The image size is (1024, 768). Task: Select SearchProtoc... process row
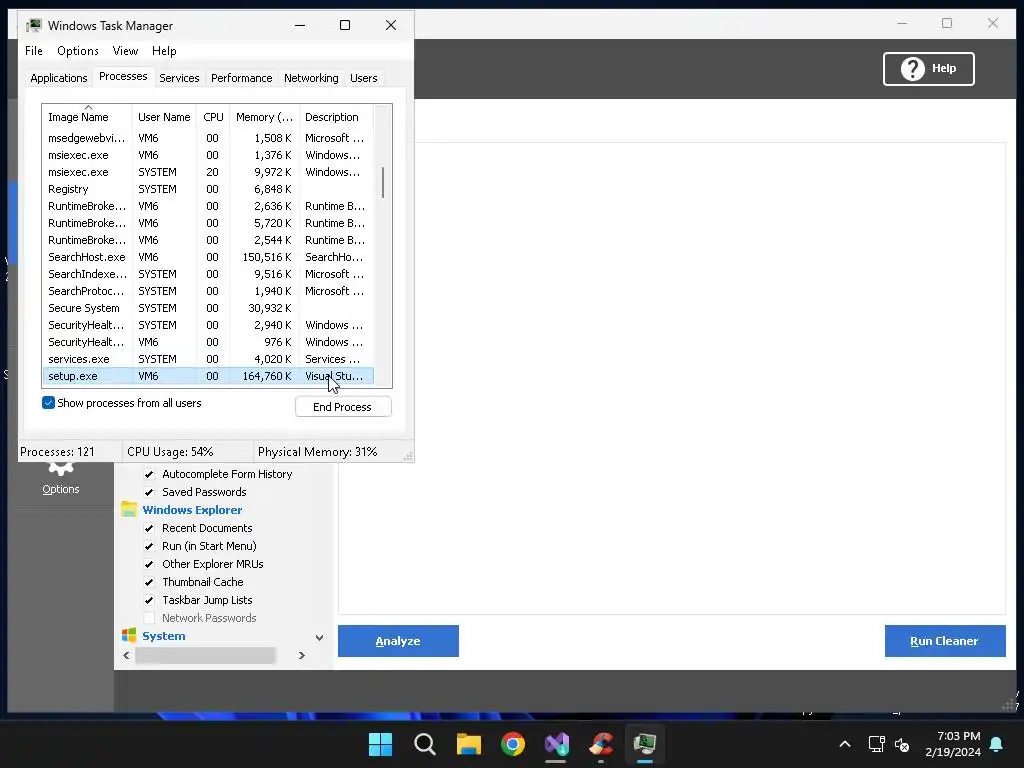[x=208, y=291]
